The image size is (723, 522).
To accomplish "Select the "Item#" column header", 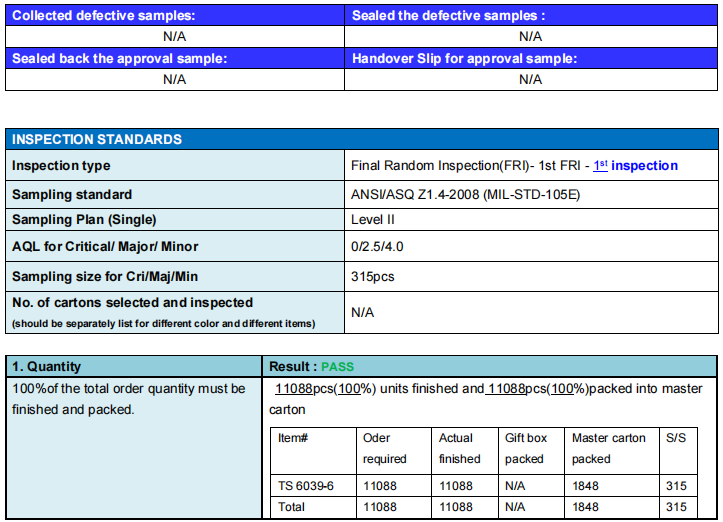I will (x=292, y=438).
